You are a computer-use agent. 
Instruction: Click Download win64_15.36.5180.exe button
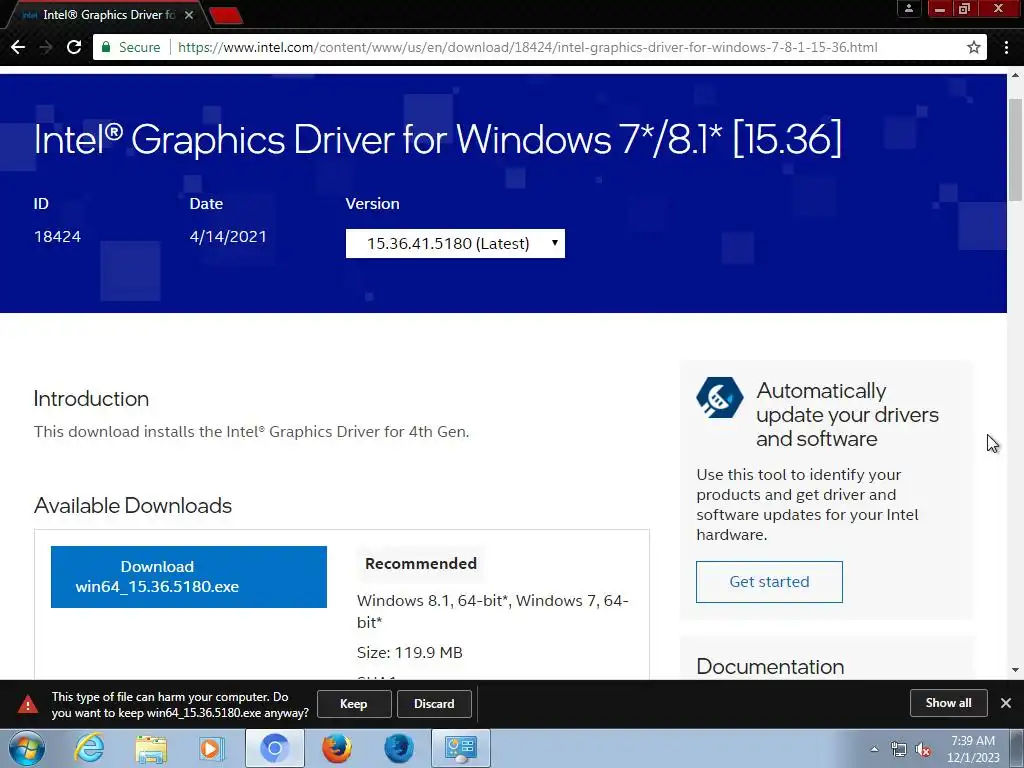[189, 577]
